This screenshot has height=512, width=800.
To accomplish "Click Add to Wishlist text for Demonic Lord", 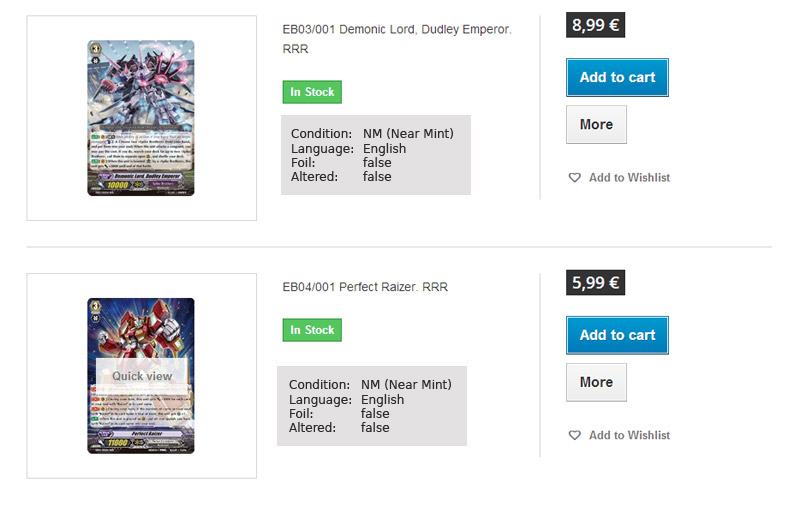I will click(629, 178).
